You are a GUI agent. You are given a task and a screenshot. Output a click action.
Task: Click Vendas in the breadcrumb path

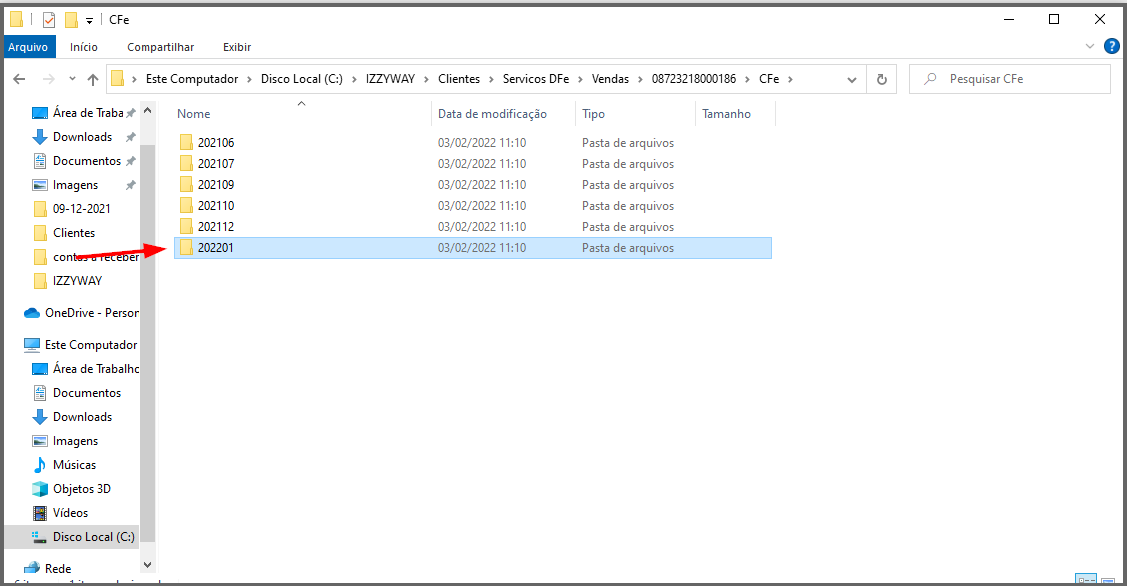610,79
